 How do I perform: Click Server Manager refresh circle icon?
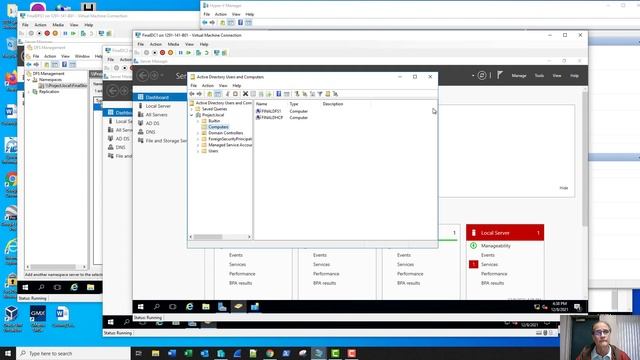point(482,76)
